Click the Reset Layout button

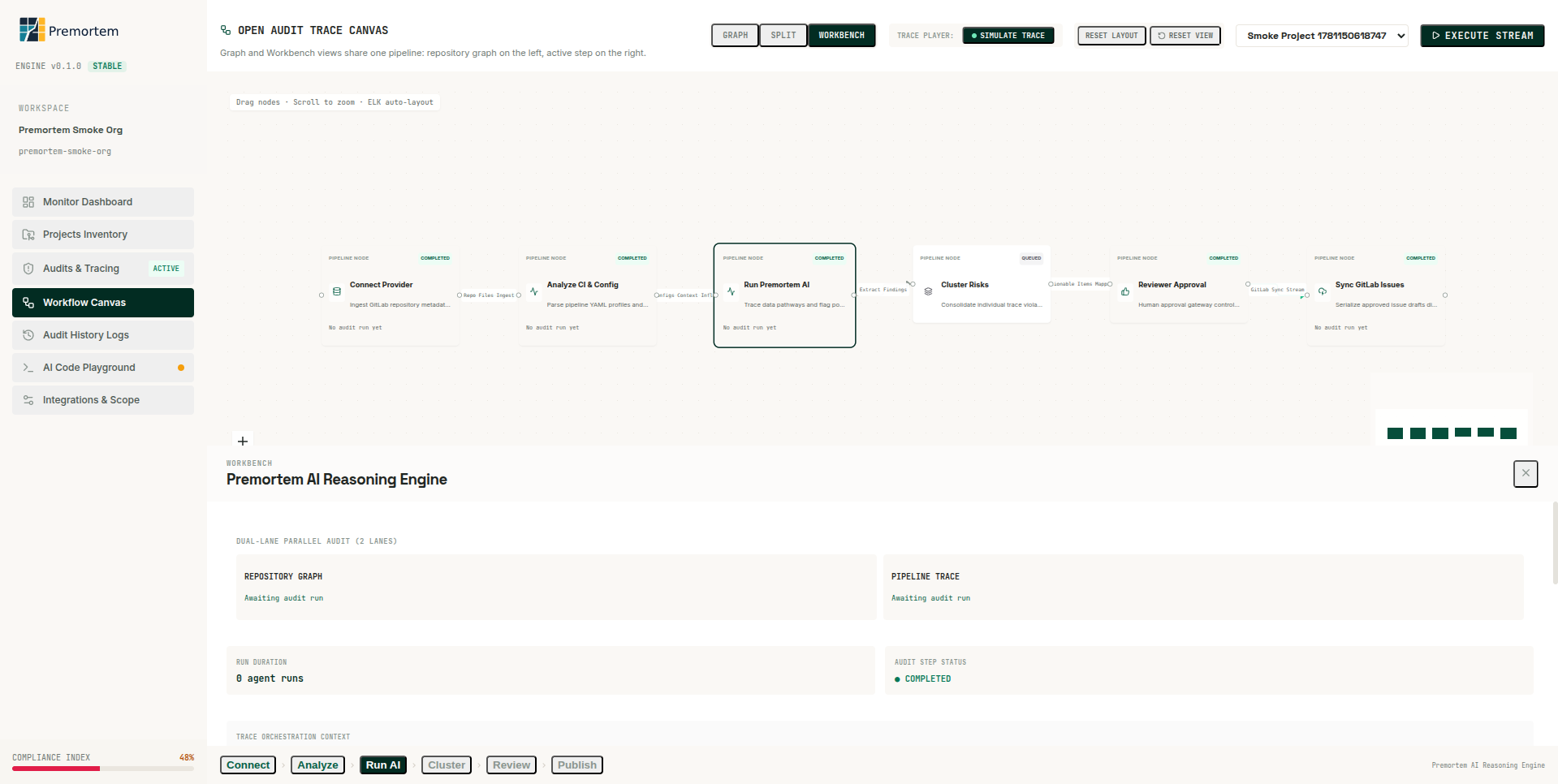(x=1111, y=36)
